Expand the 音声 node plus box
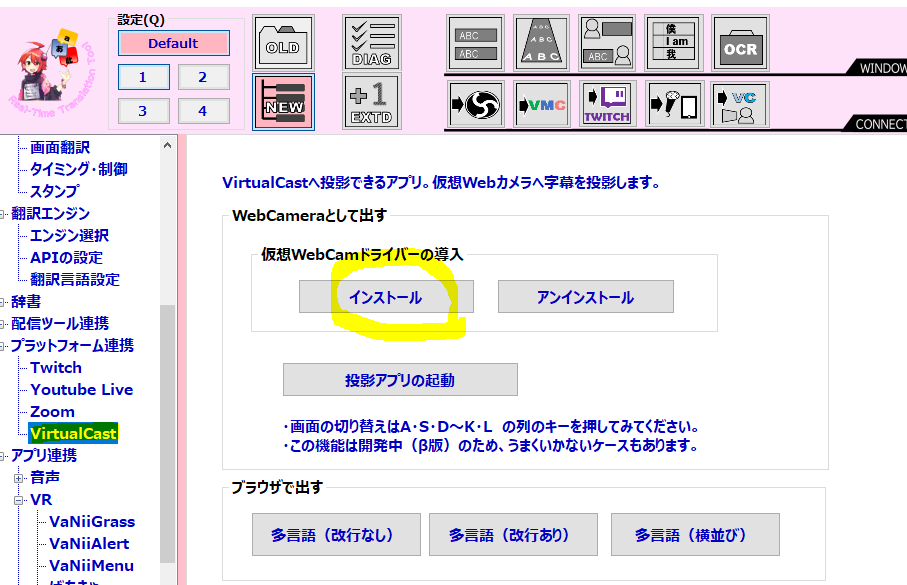Viewport: 907px width, 585px height. (x=19, y=479)
